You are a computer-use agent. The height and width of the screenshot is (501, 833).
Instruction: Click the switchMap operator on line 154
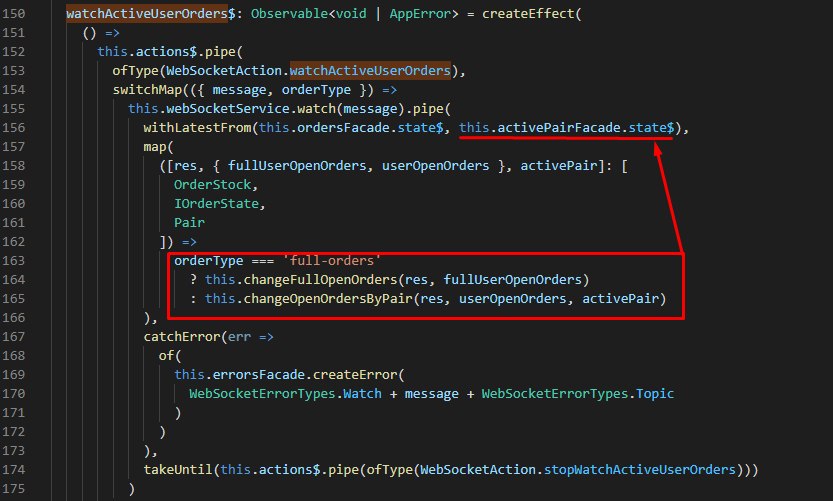(147, 90)
